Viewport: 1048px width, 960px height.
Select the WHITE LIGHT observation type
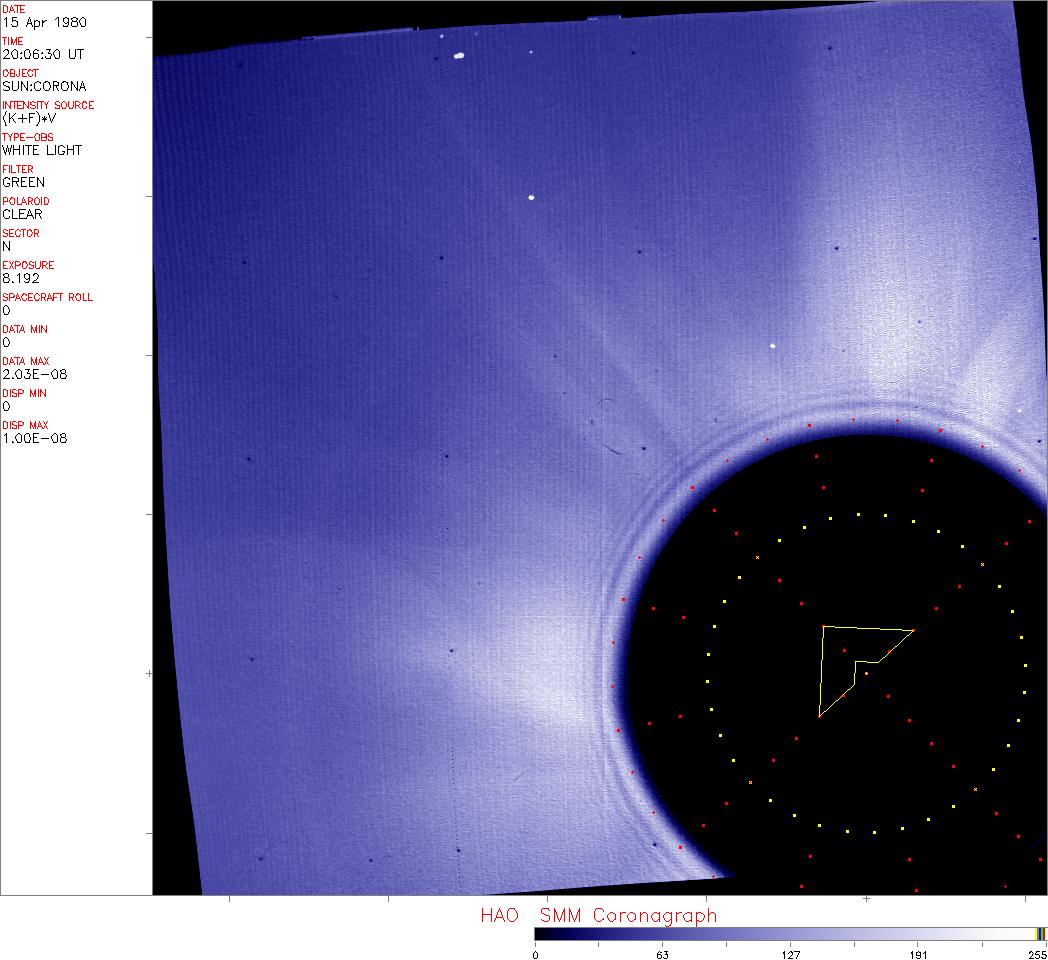coord(42,150)
